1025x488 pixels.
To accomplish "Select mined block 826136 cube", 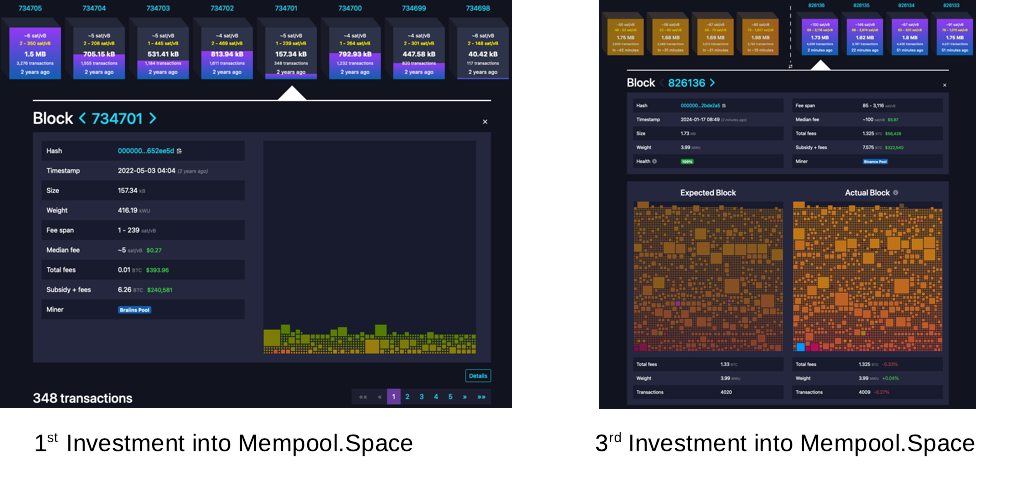I will click(820, 37).
